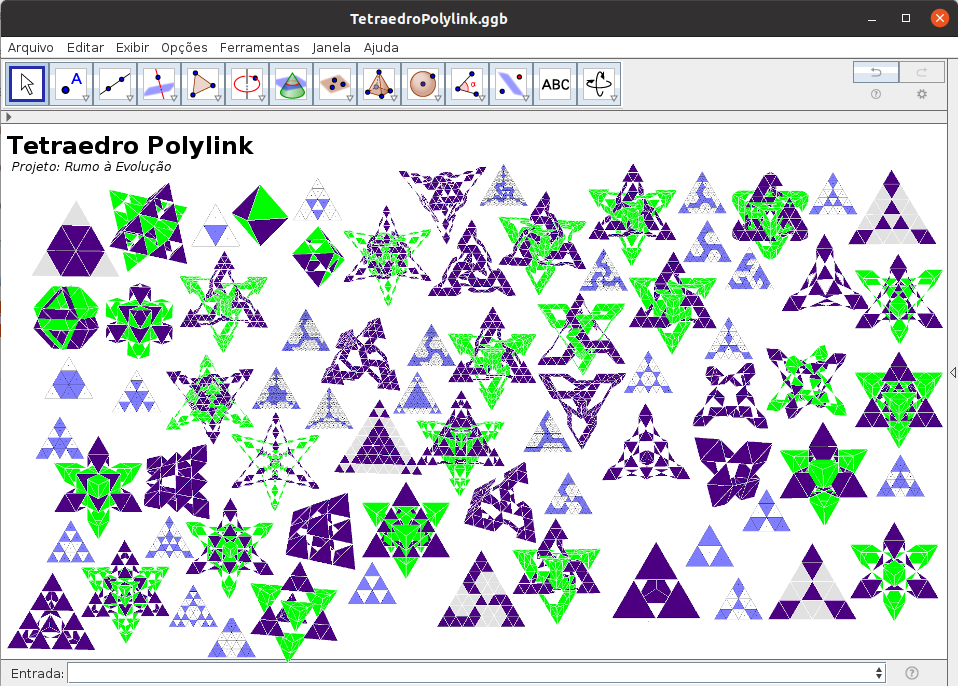Expand Angle tool options arrow
The image size is (958, 686).
481,98
